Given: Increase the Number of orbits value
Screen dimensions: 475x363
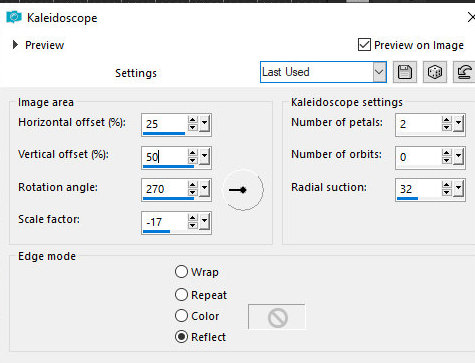Looking at the screenshot, I should pos(447,153).
